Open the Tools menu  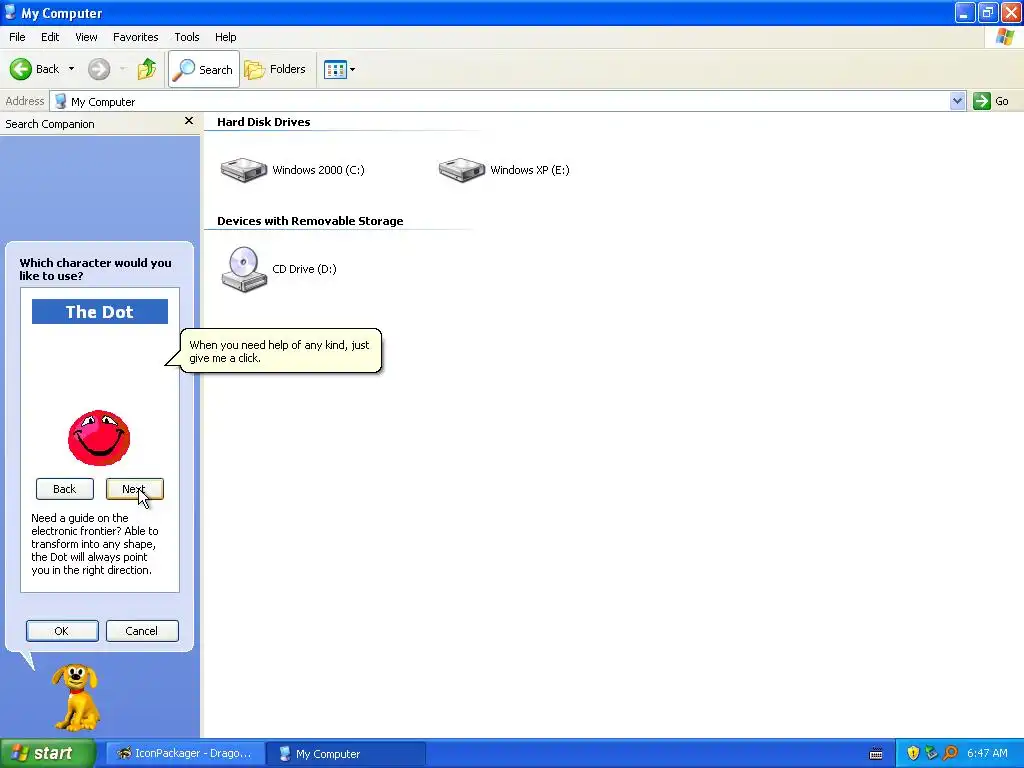pyautogui.click(x=187, y=37)
